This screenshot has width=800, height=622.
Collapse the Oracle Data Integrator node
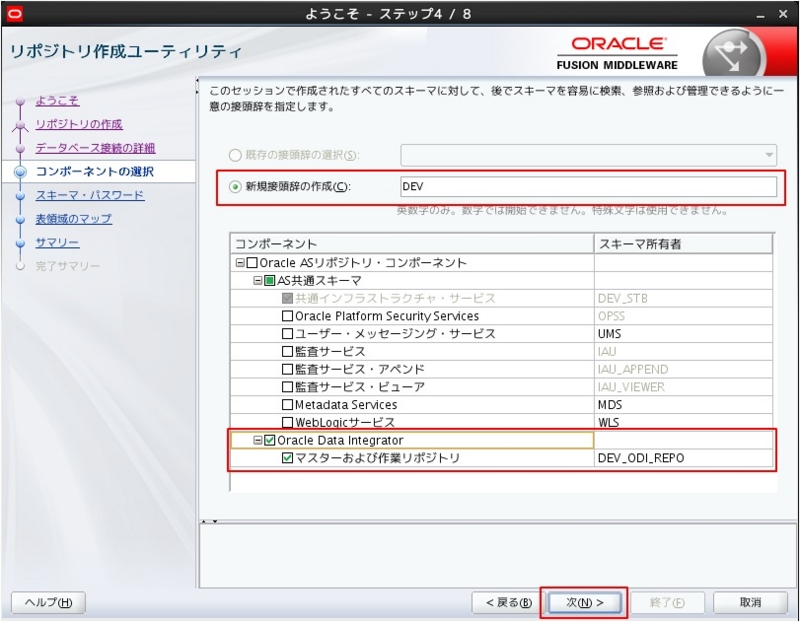coord(258,440)
